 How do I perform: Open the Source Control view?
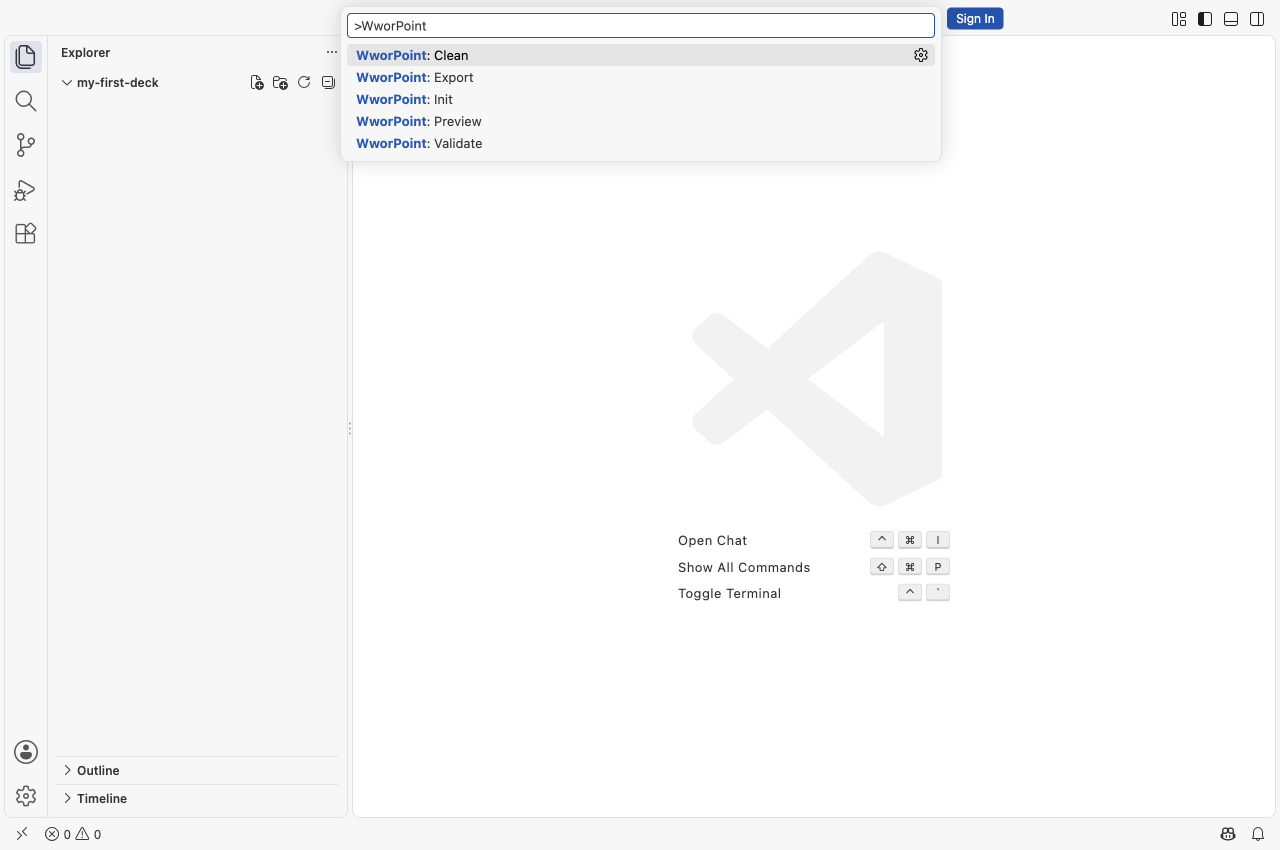pyautogui.click(x=26, y=145)
